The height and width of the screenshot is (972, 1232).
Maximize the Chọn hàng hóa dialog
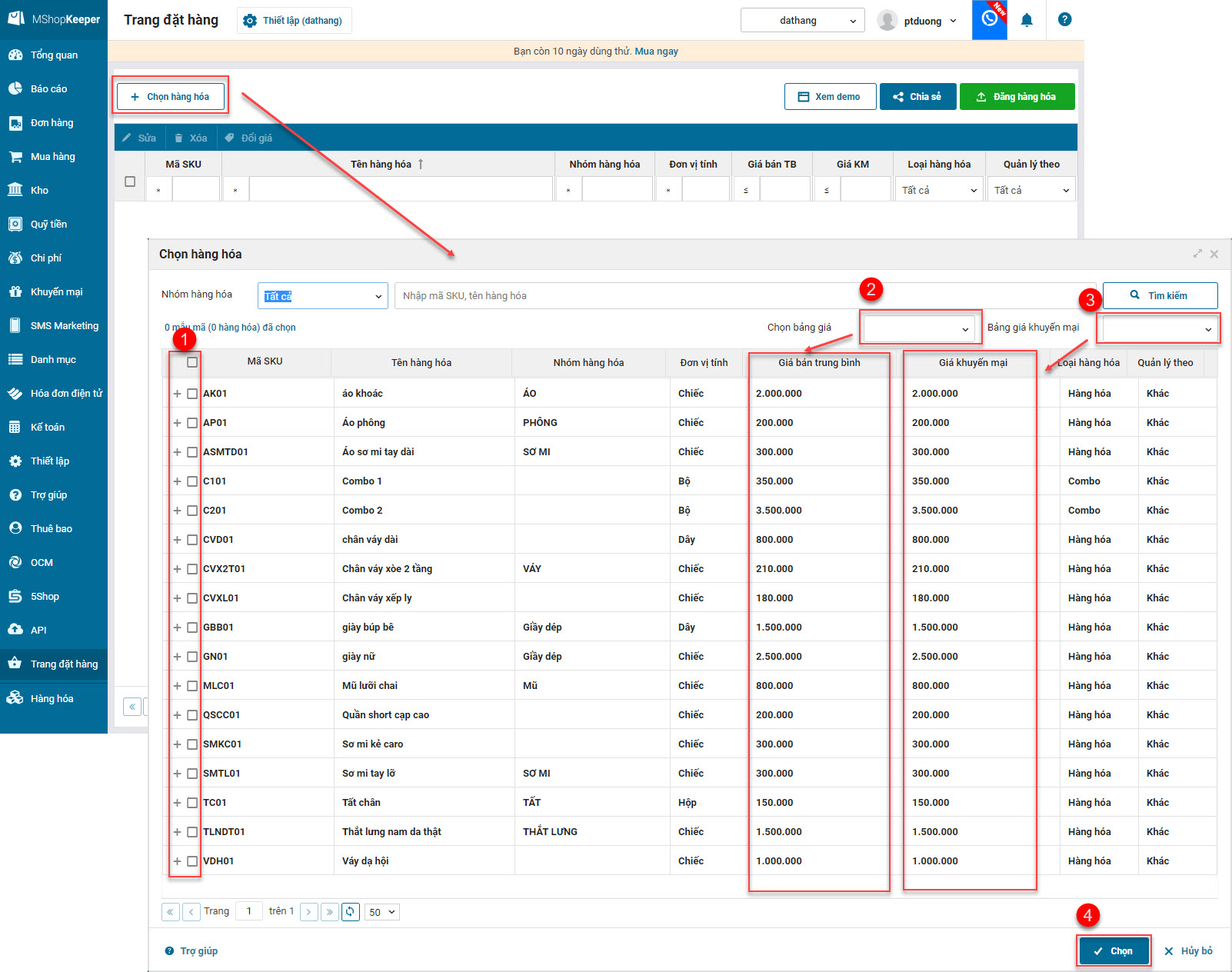point(1197,254)
